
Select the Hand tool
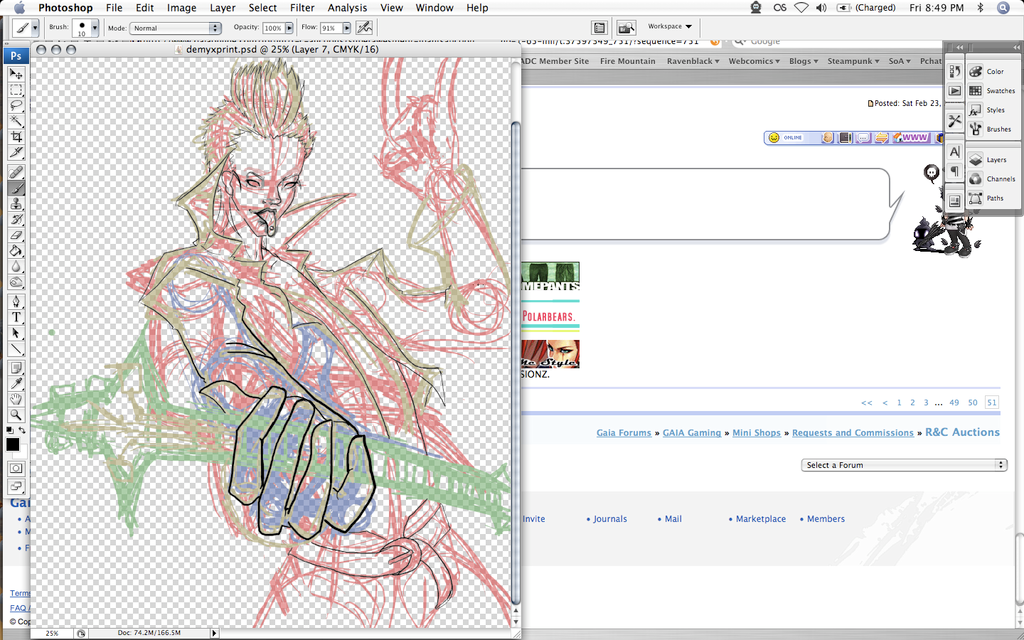tap(16, 399)
